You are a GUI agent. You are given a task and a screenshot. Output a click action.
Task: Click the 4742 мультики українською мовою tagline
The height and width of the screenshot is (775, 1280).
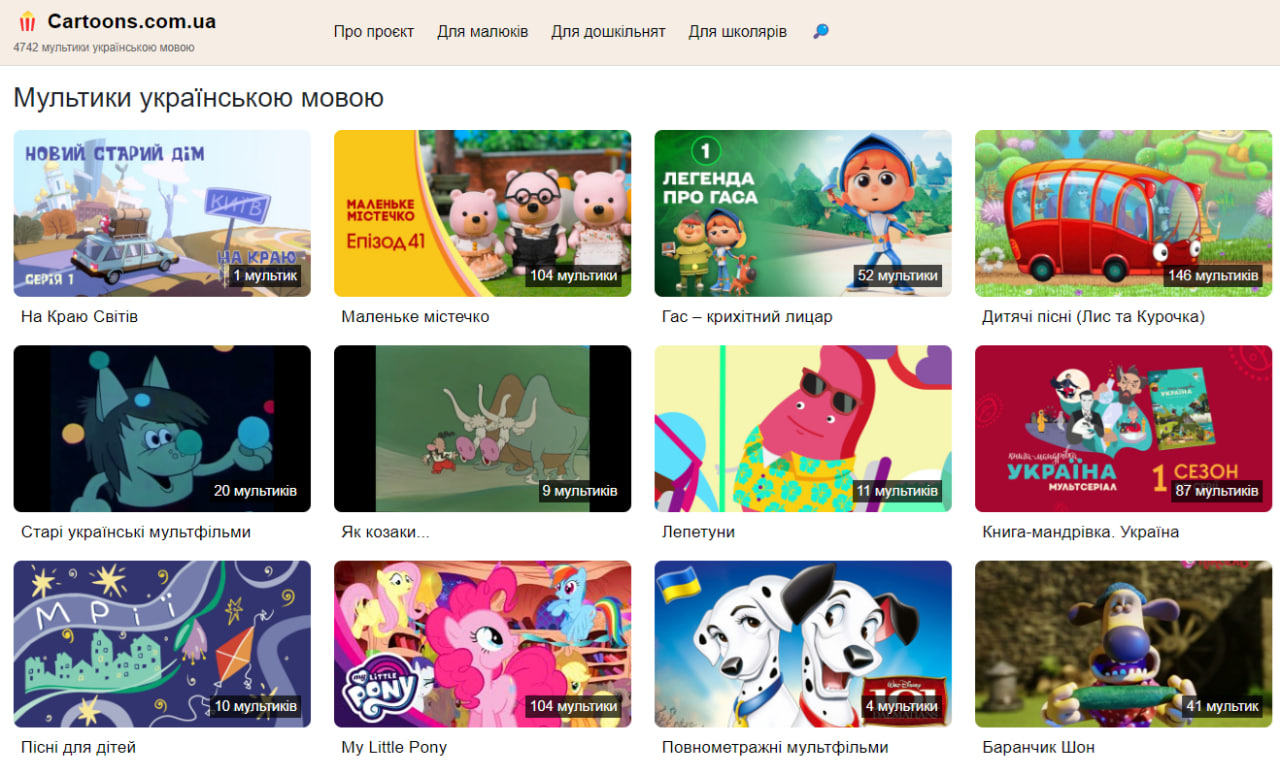coord(104,47)
